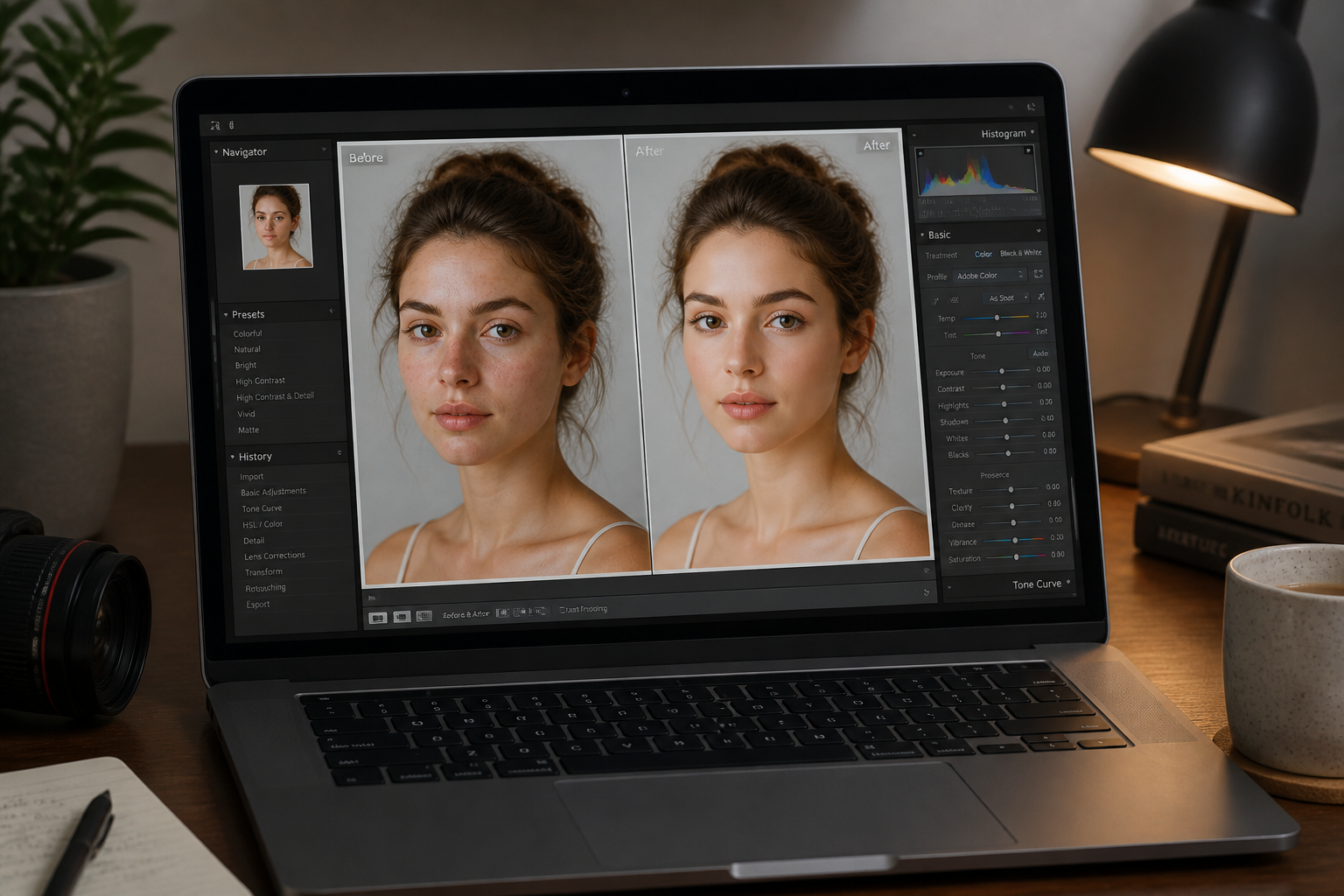Image resolution: width=1344 pixels, height=896 pixels.
Task: Click the Tint slider handle
Action: tap(998, 333)
